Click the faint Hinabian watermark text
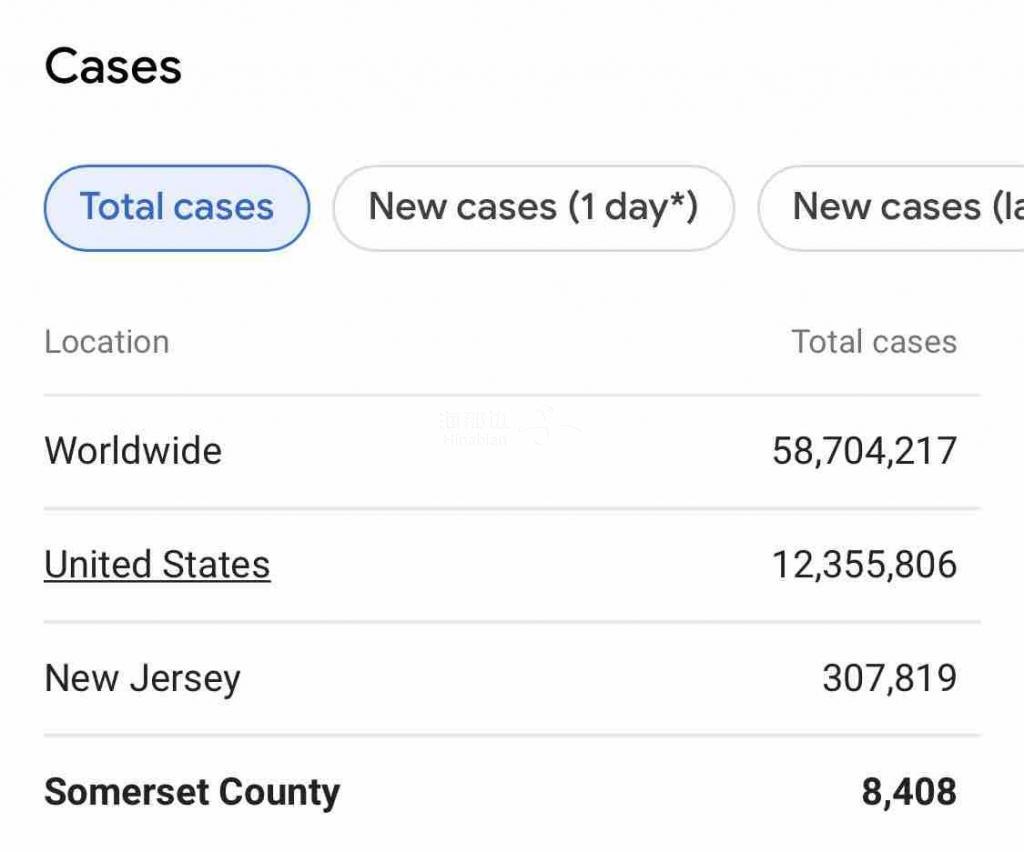This screenshot has width=1024, height=852. [x=475, y=436]
